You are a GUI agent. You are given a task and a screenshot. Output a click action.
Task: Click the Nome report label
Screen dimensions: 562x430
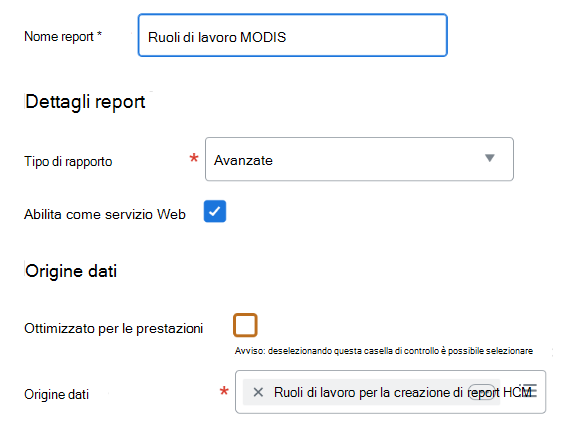(63, 37)
